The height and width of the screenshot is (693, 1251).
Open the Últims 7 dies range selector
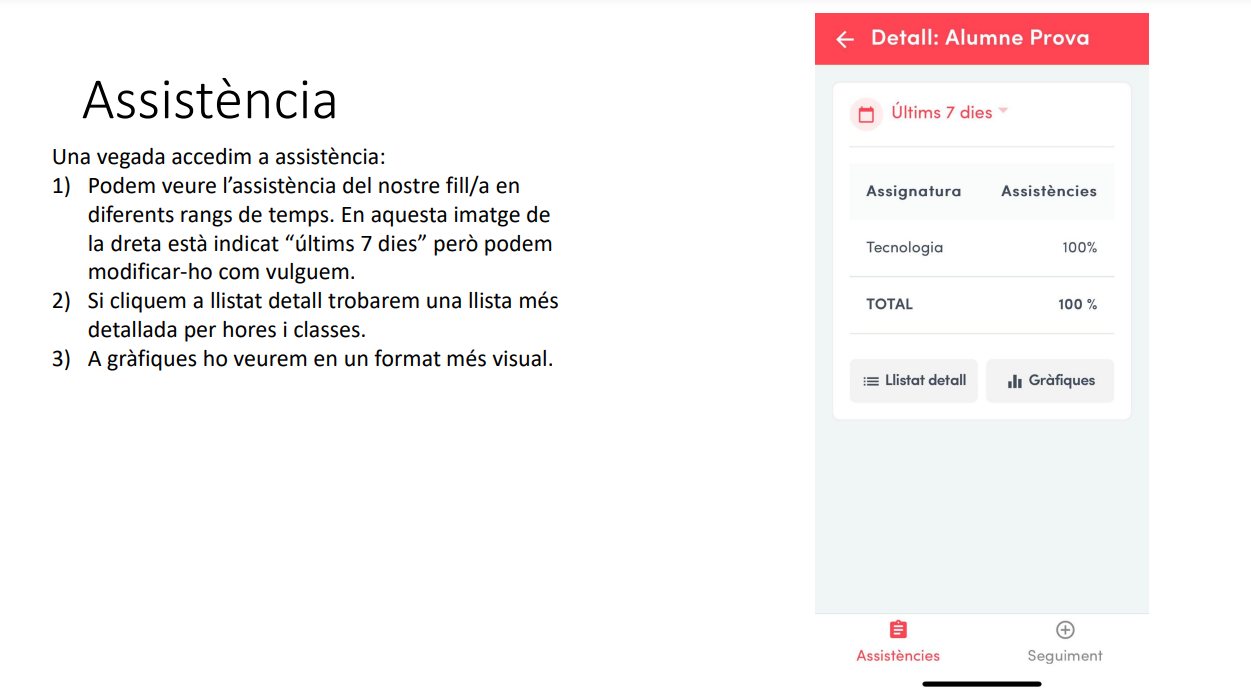coord(941,113)
